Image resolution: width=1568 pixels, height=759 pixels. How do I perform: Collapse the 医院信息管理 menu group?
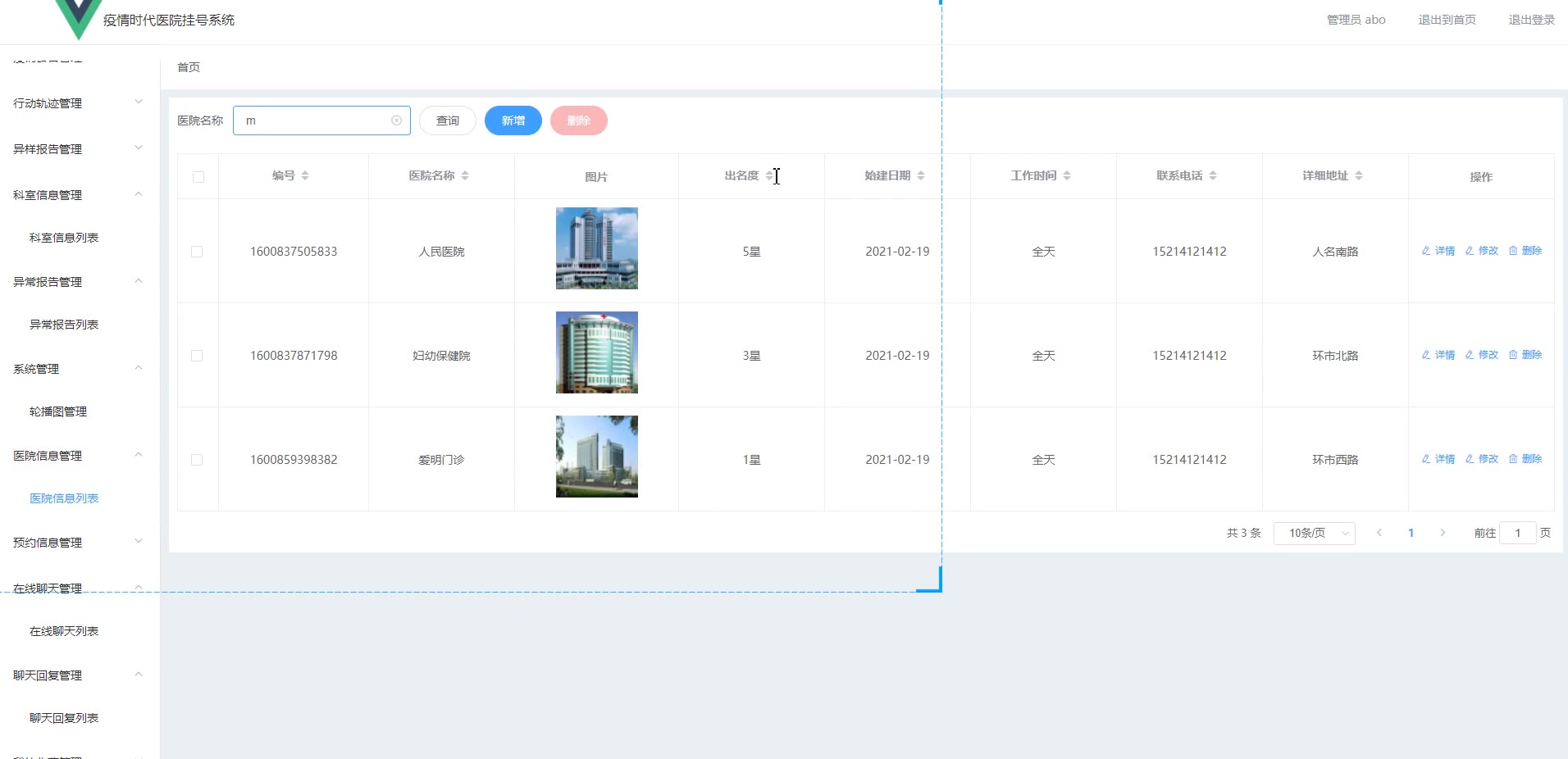(x=80, y=456)
